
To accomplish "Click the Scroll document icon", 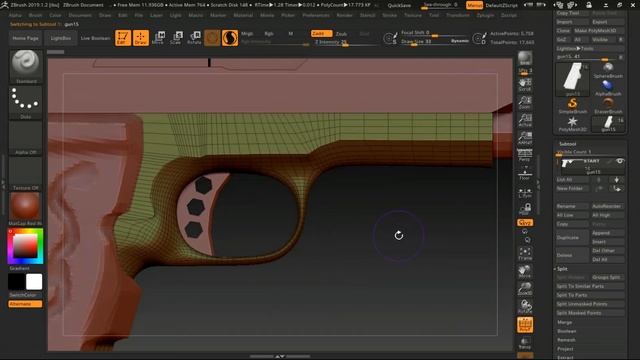I will coord(525,85).
